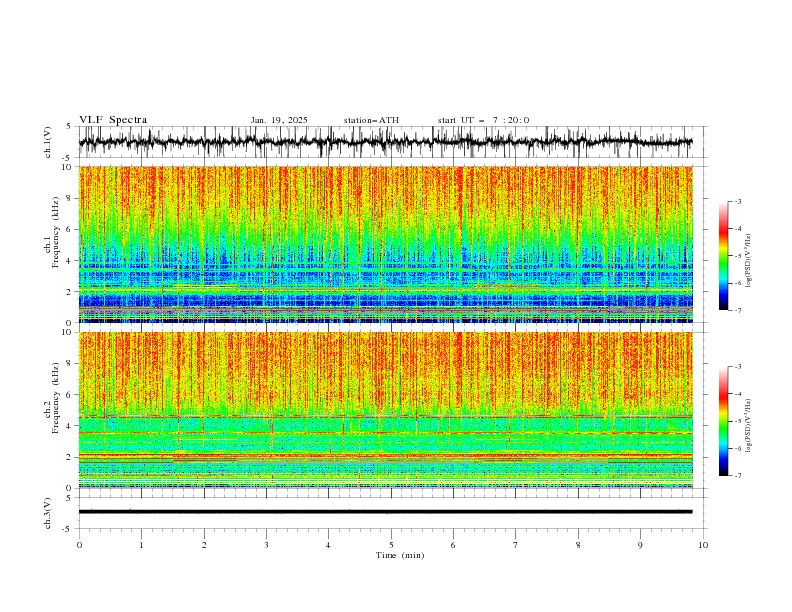Click the "-7" label on the ch.2 colorbar

[x=738, y=476]
